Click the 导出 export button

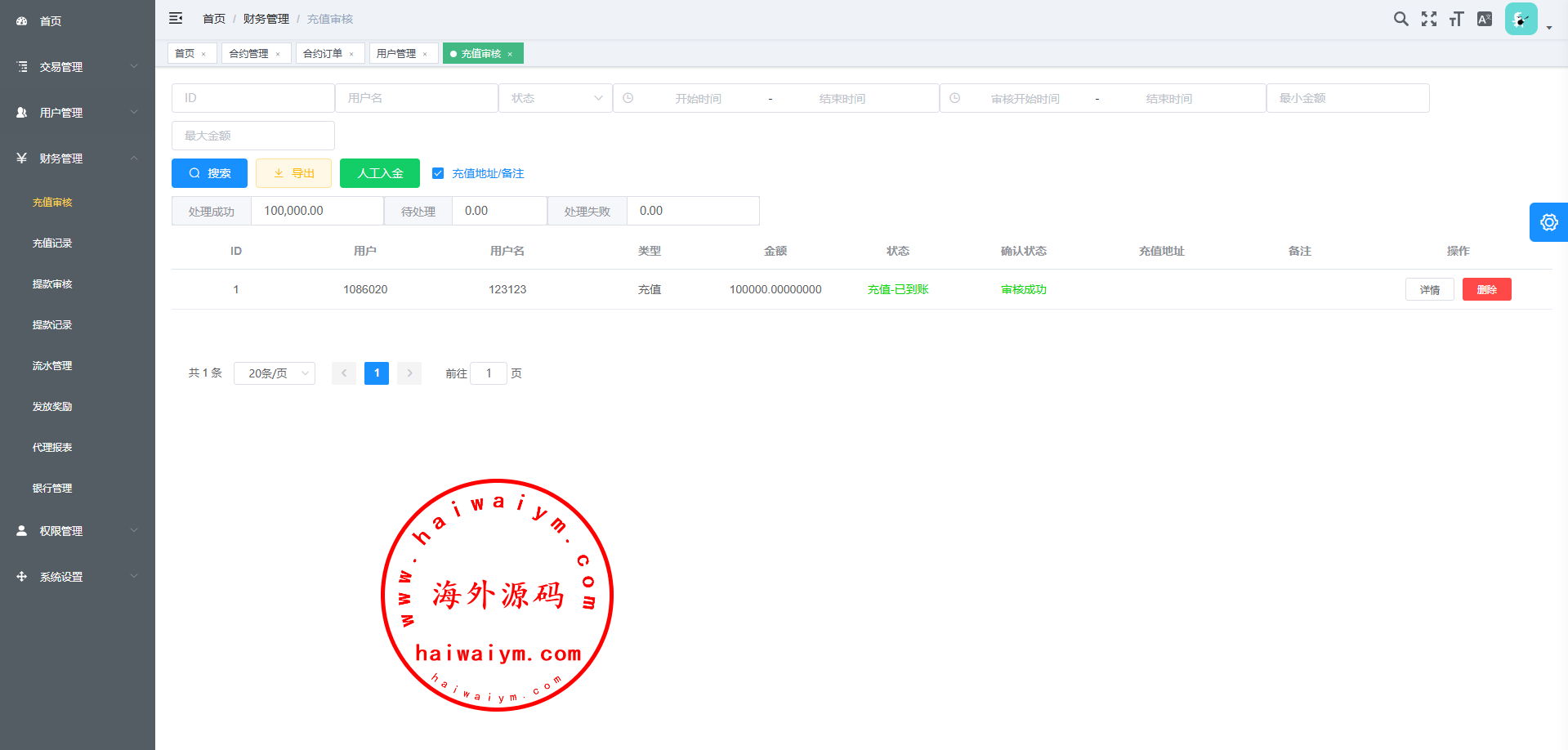293,173
